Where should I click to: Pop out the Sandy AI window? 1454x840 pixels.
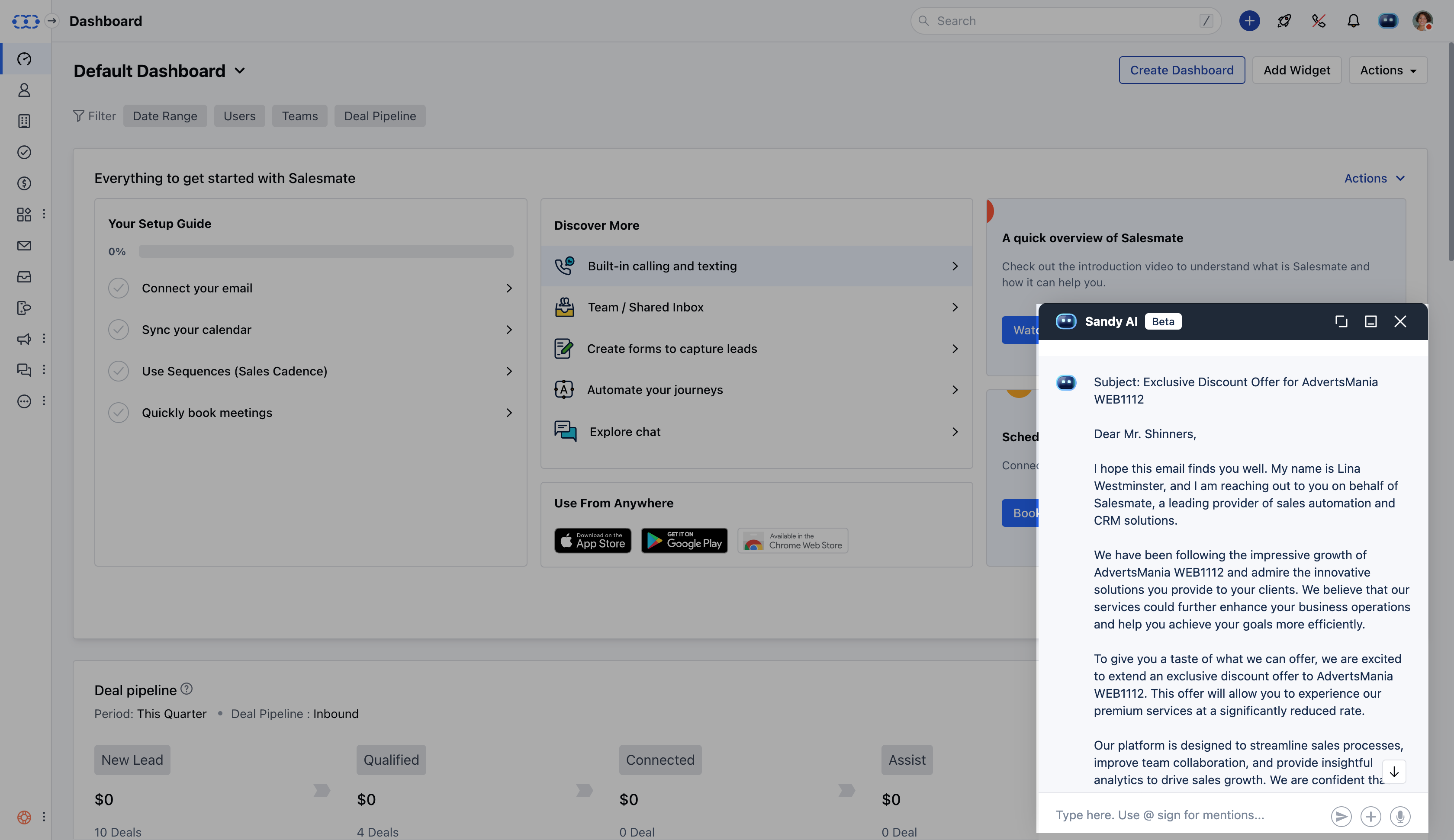[x=1341, y=321]
